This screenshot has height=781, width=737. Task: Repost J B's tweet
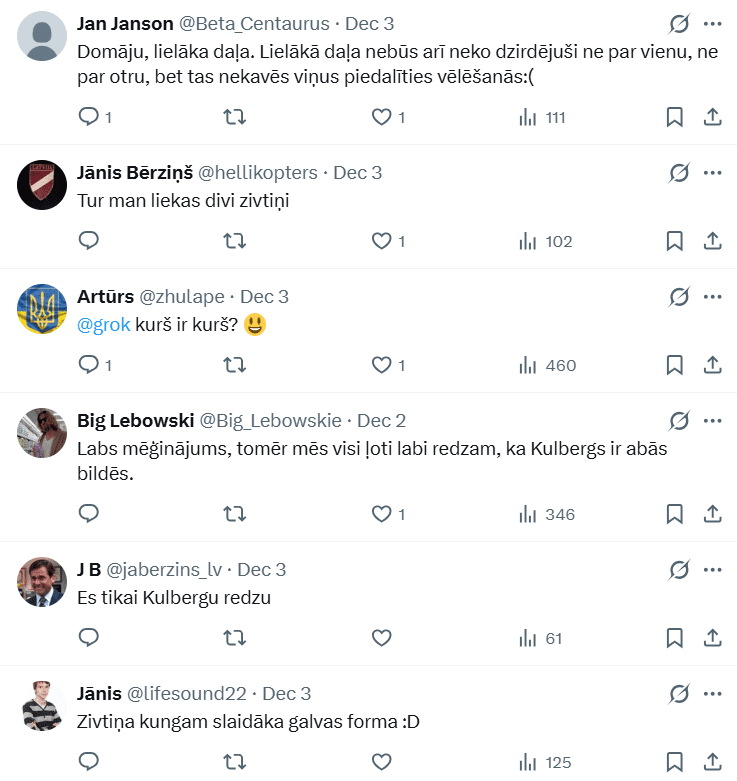(x=235, y=638)
